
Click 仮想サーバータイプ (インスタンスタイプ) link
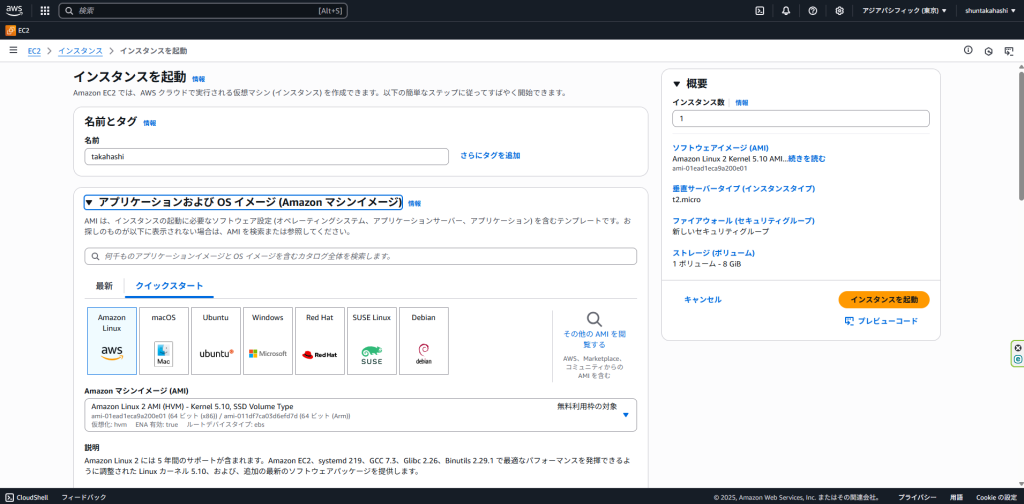pyautogui.click(x=743, y=189)
